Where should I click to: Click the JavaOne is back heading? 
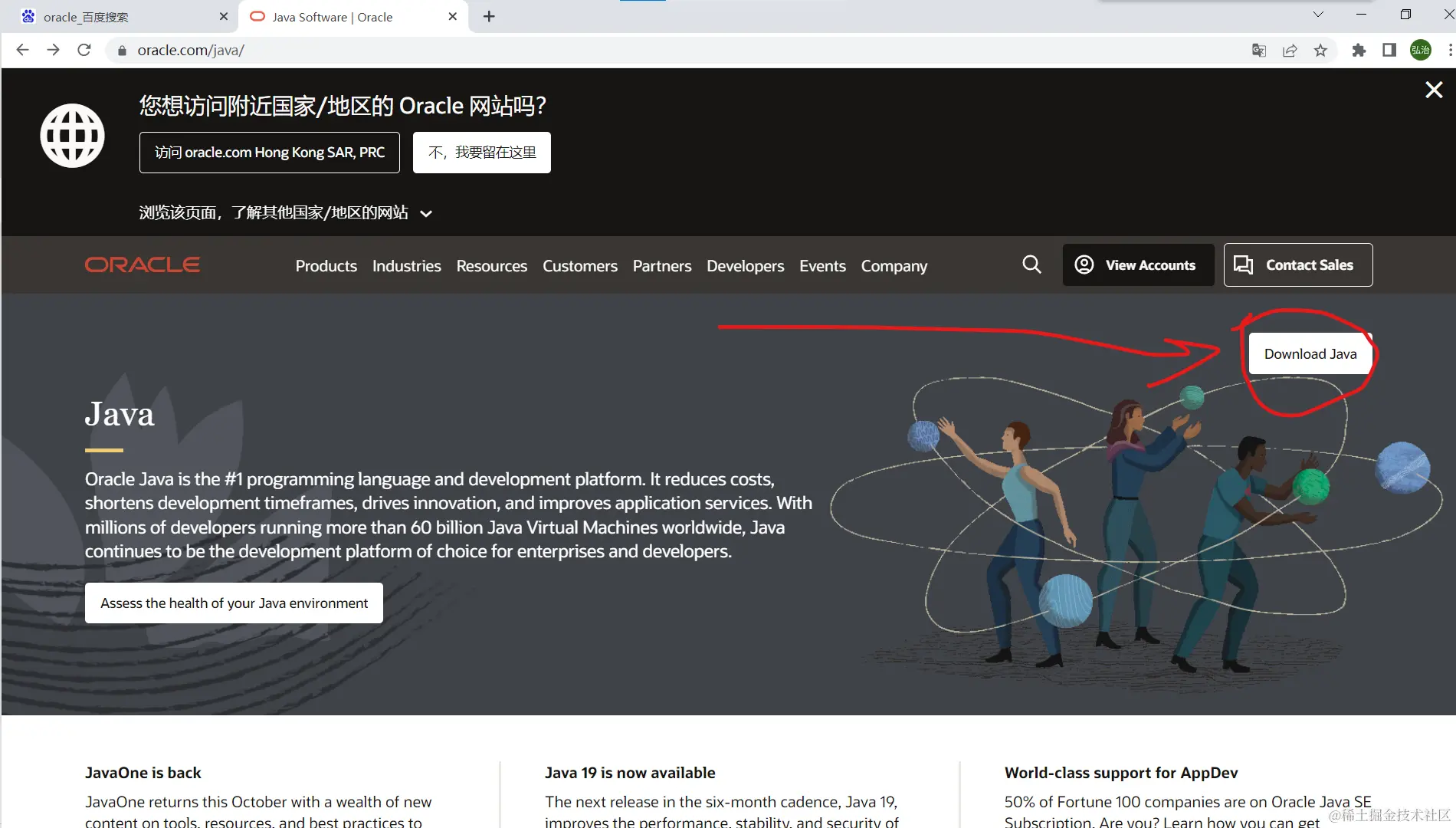tap(143, 773)
